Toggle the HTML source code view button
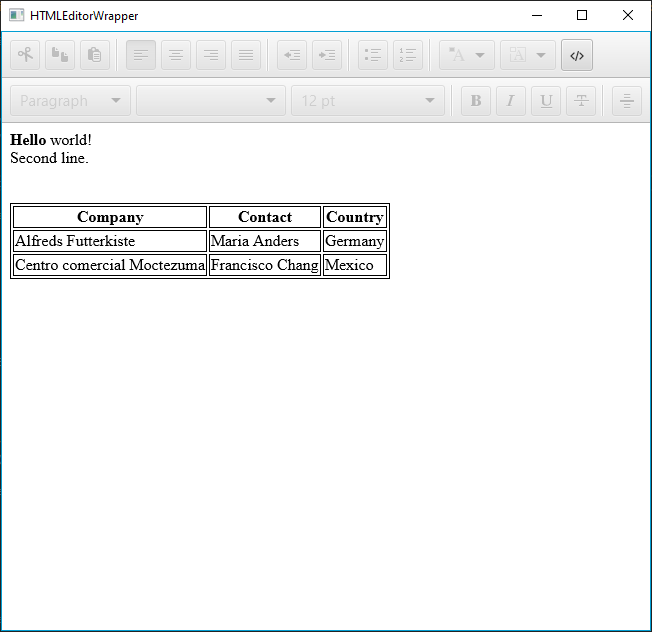The width and height of the screenshot is (652, 632). [x=577, y=55]
